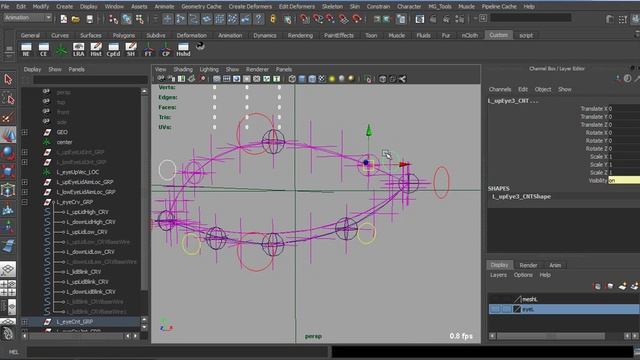Select the Lasso tool in toolbox
Screen dimensions: 640x360
click(x=8, y=98)
